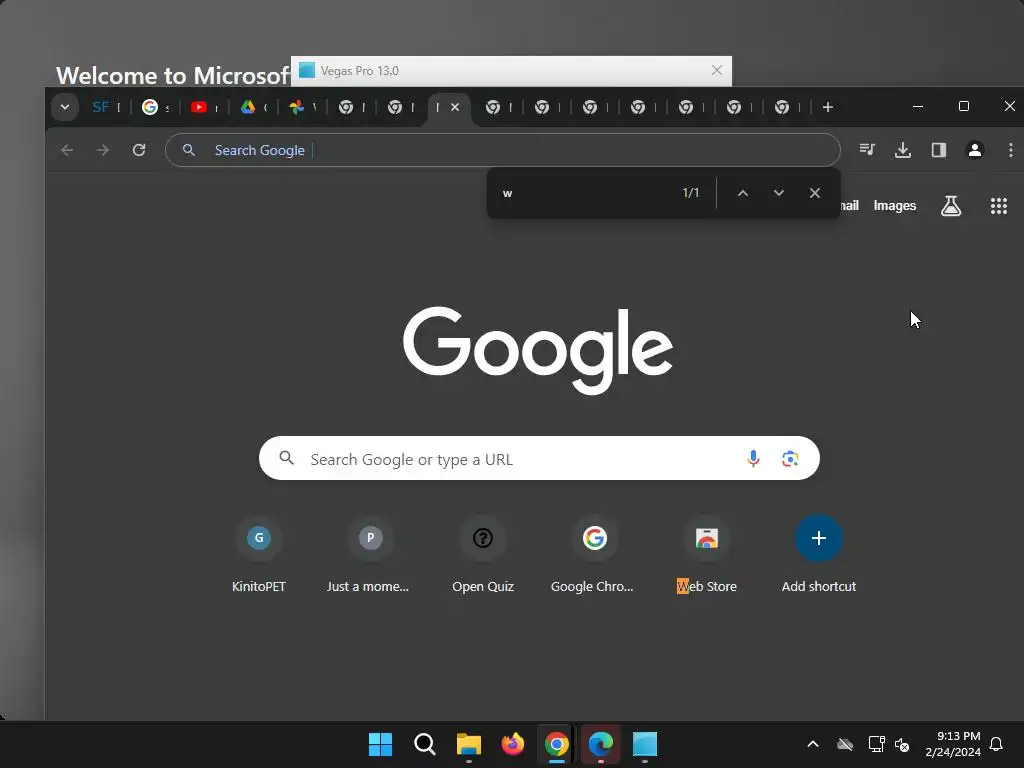The width and height of the screenshot is (1024, 768).
Task: Open Microsoft Edge from taskbar
Action: pos(601,744)
